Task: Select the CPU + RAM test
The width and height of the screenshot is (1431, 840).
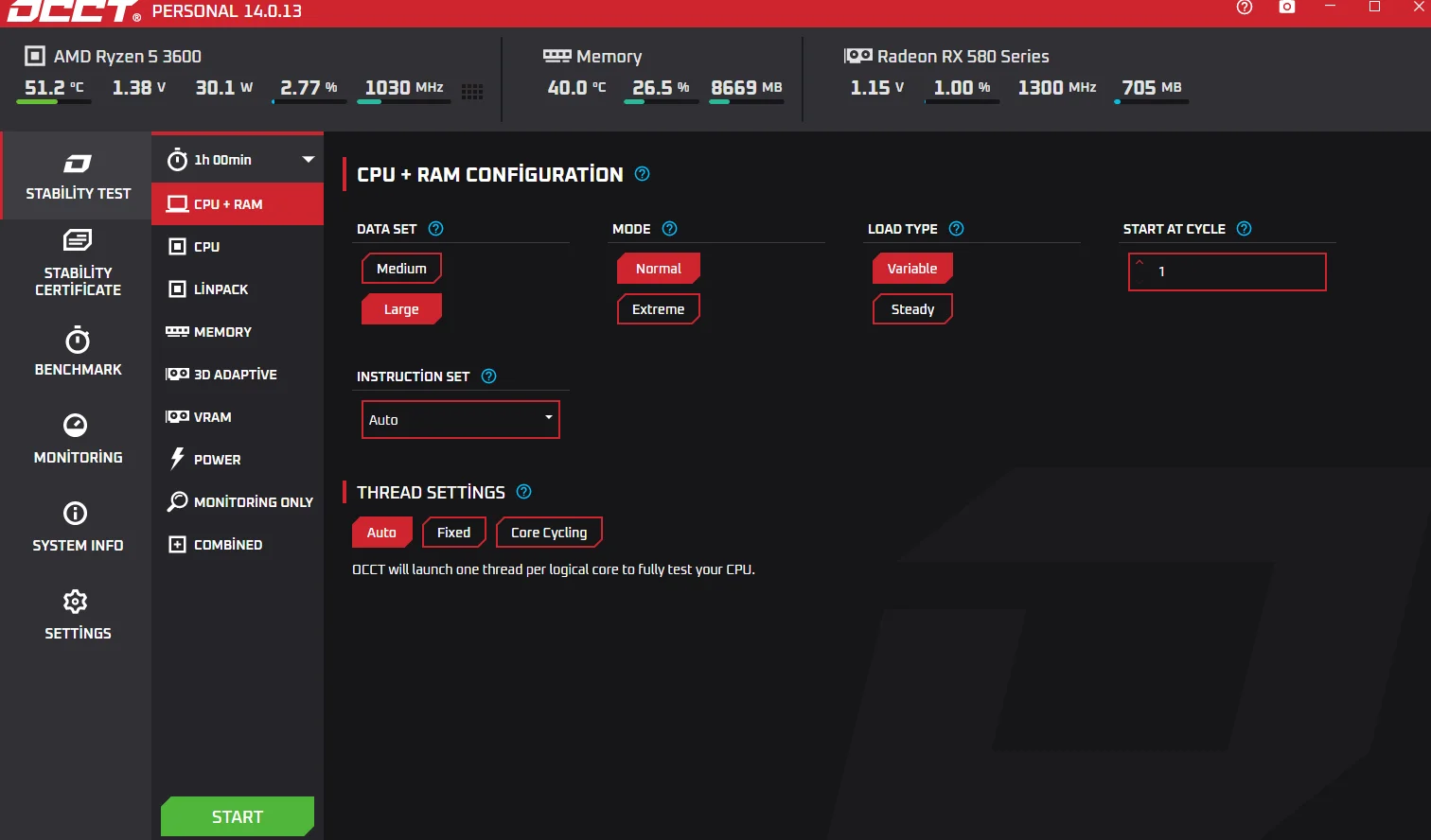Action: tap(238, 204)
